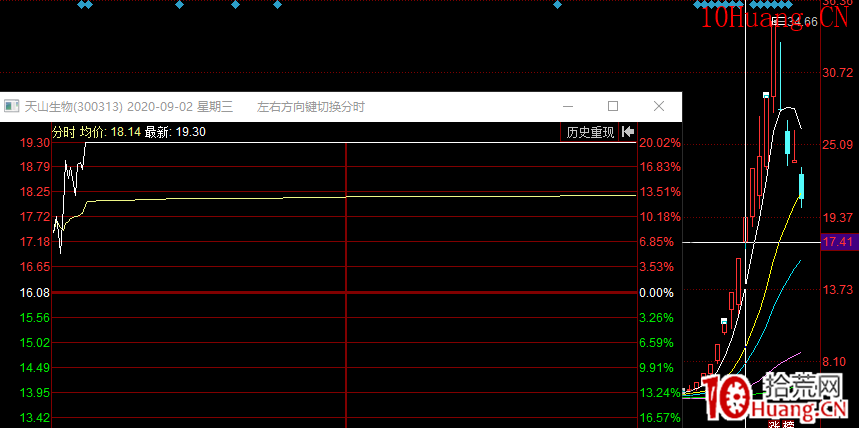The width and height of the screenshot is (859, 428).
Task: Click the 17.72 price axis label
Action: pos(35,217)
